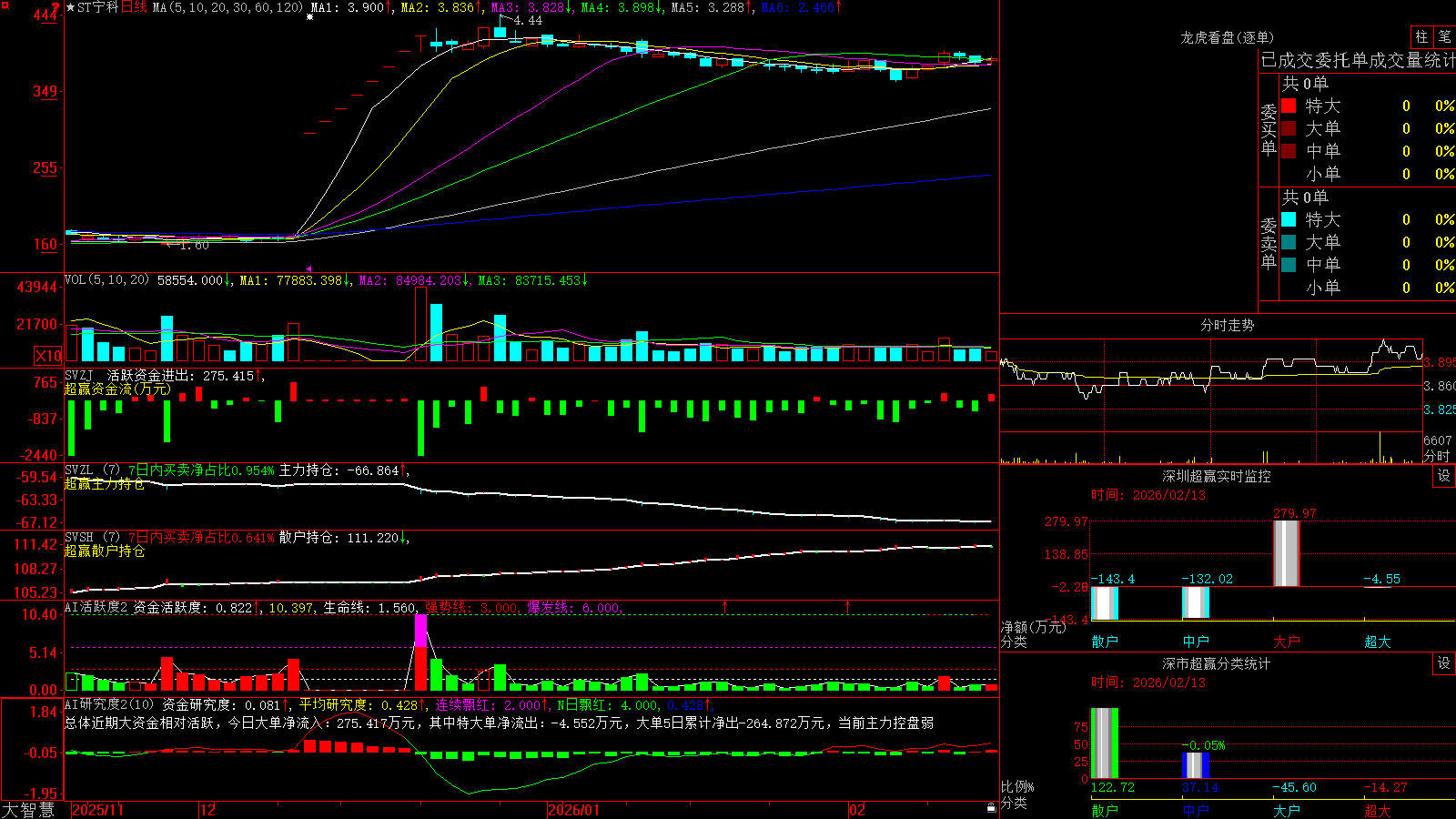
Task: Click MA(5,10,20,30,60,120) indicator parameters
Action: point(227,7)
